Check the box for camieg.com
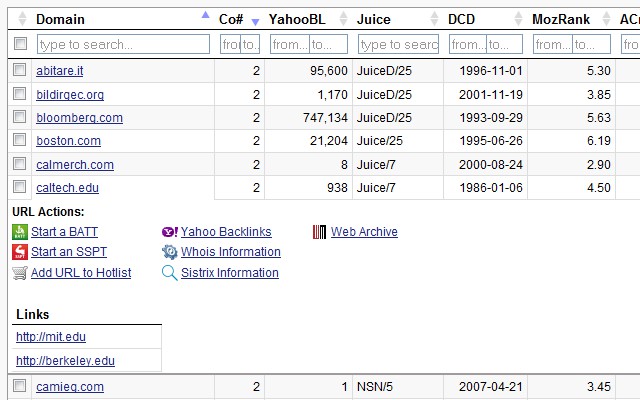640x400 pixels. [19, 386]
